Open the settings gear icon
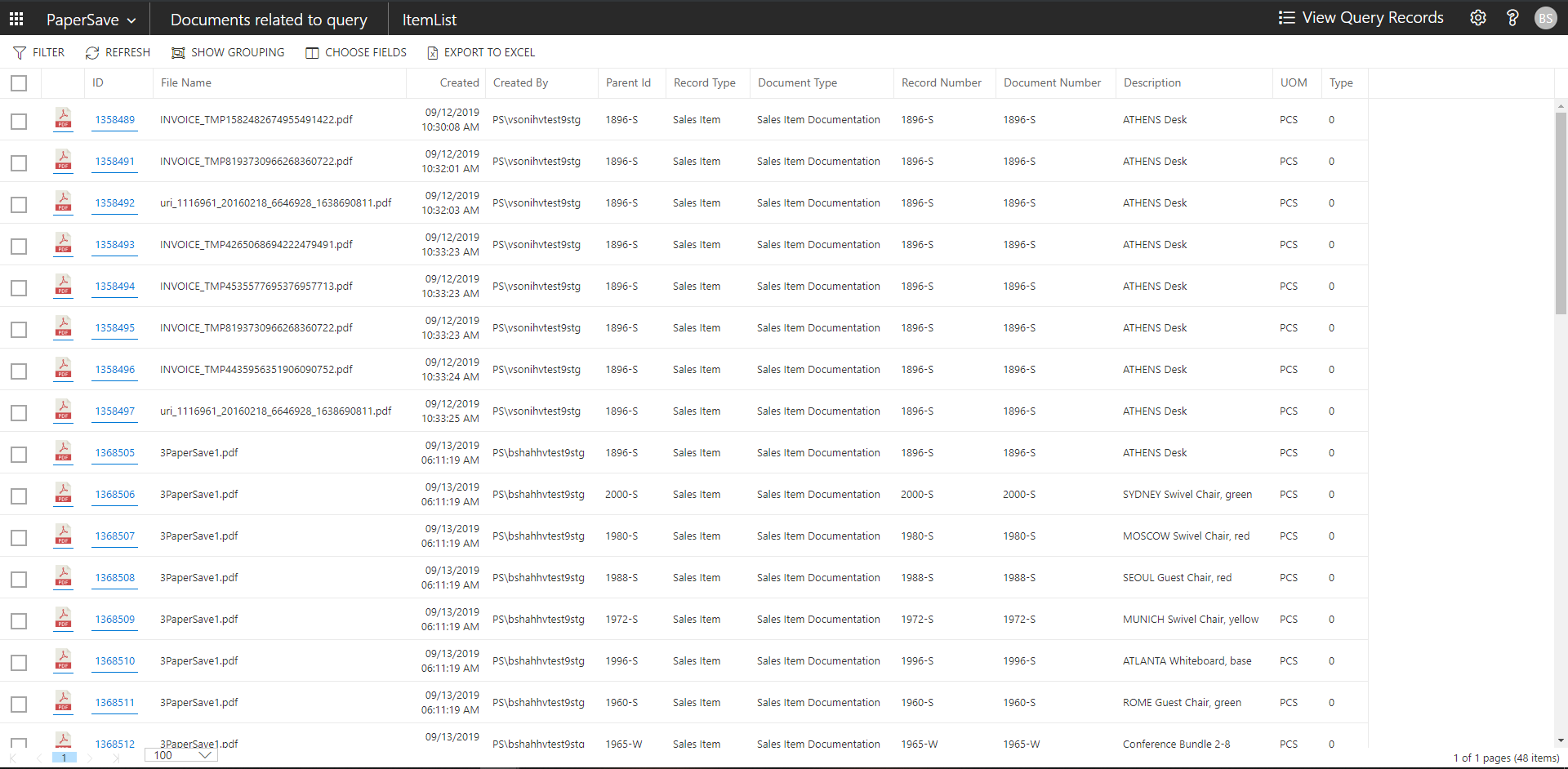Screen dimensions: 1568x769 click(1477, 18)
